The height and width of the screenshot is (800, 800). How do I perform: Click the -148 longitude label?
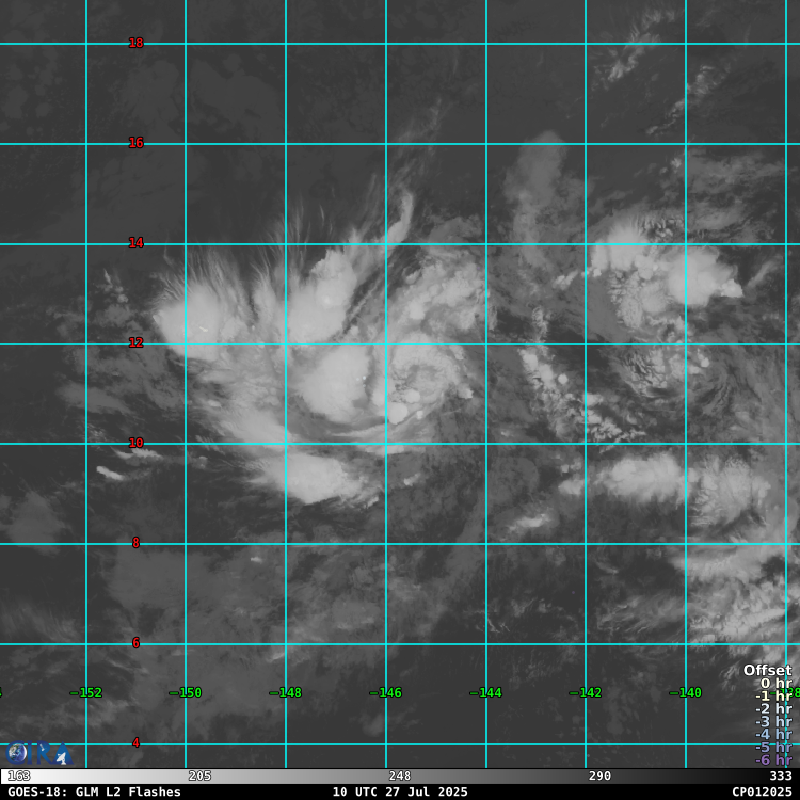pos(285,693)
